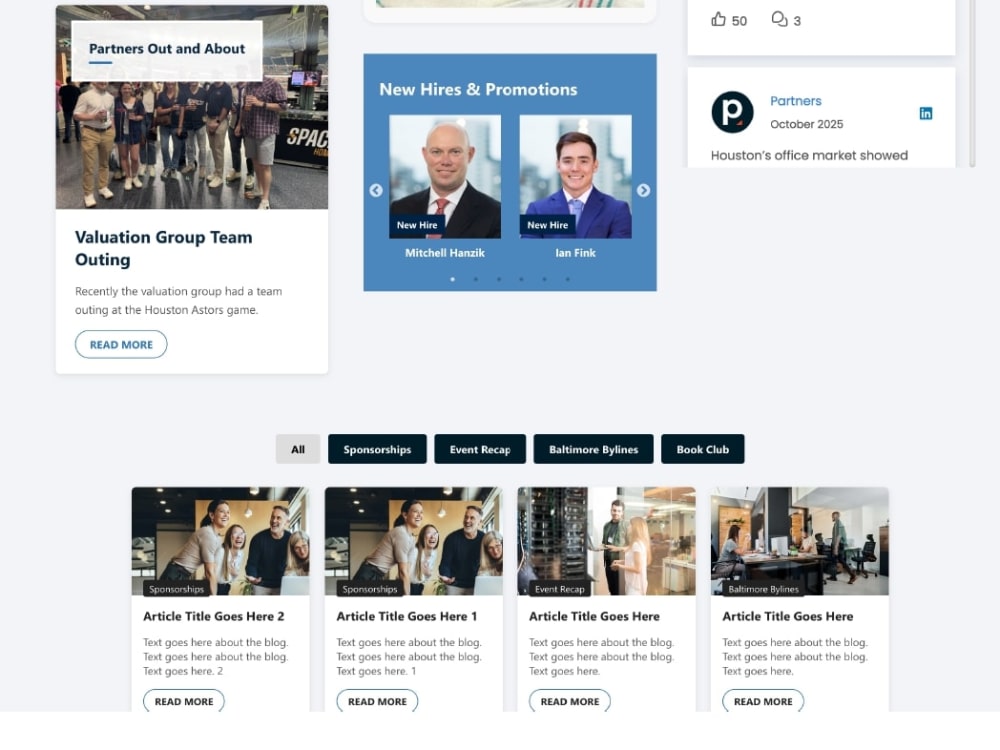Select the second carousel pagination dot
Screen dimensions: 1000x750
pos(476,279)
